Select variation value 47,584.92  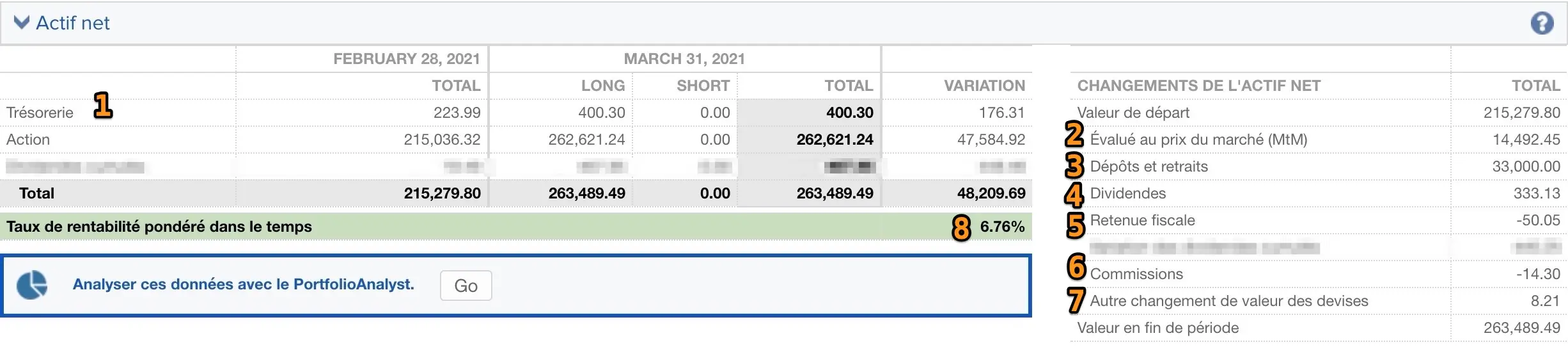click(x=991, y=140)
